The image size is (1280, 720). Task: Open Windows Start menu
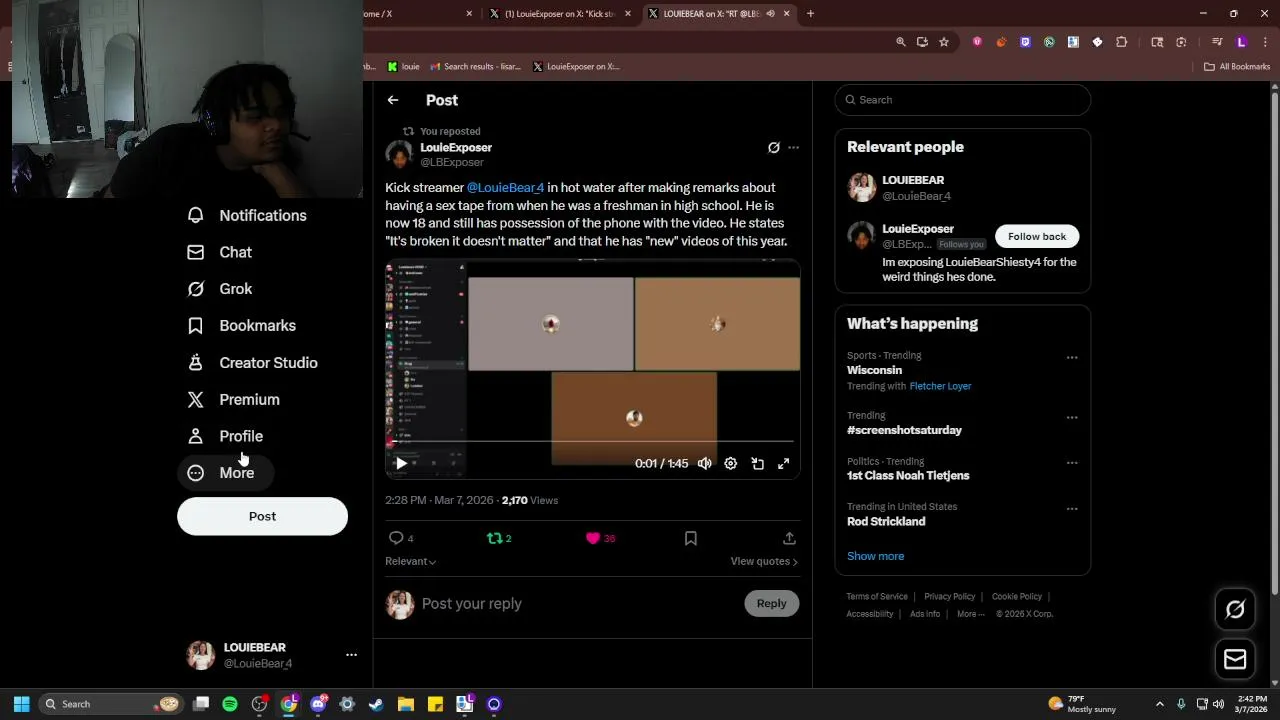(x=21, y=704)
